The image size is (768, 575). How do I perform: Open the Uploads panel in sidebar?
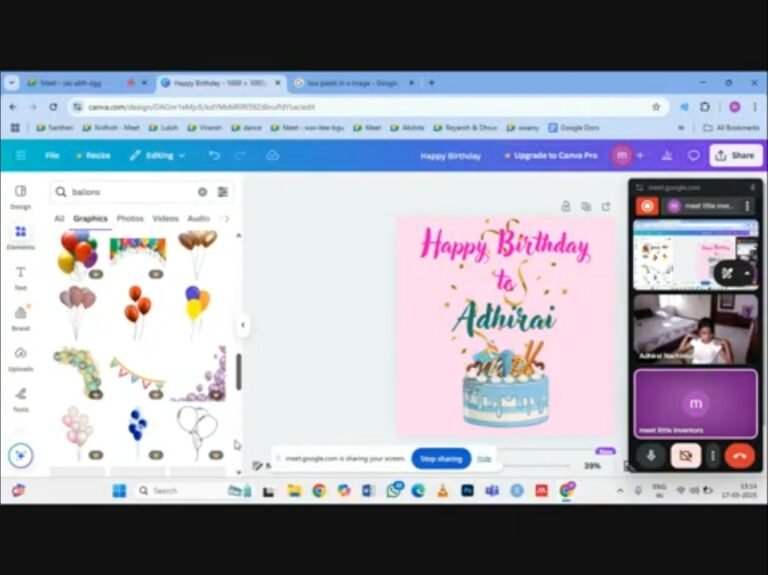point(20,358)
